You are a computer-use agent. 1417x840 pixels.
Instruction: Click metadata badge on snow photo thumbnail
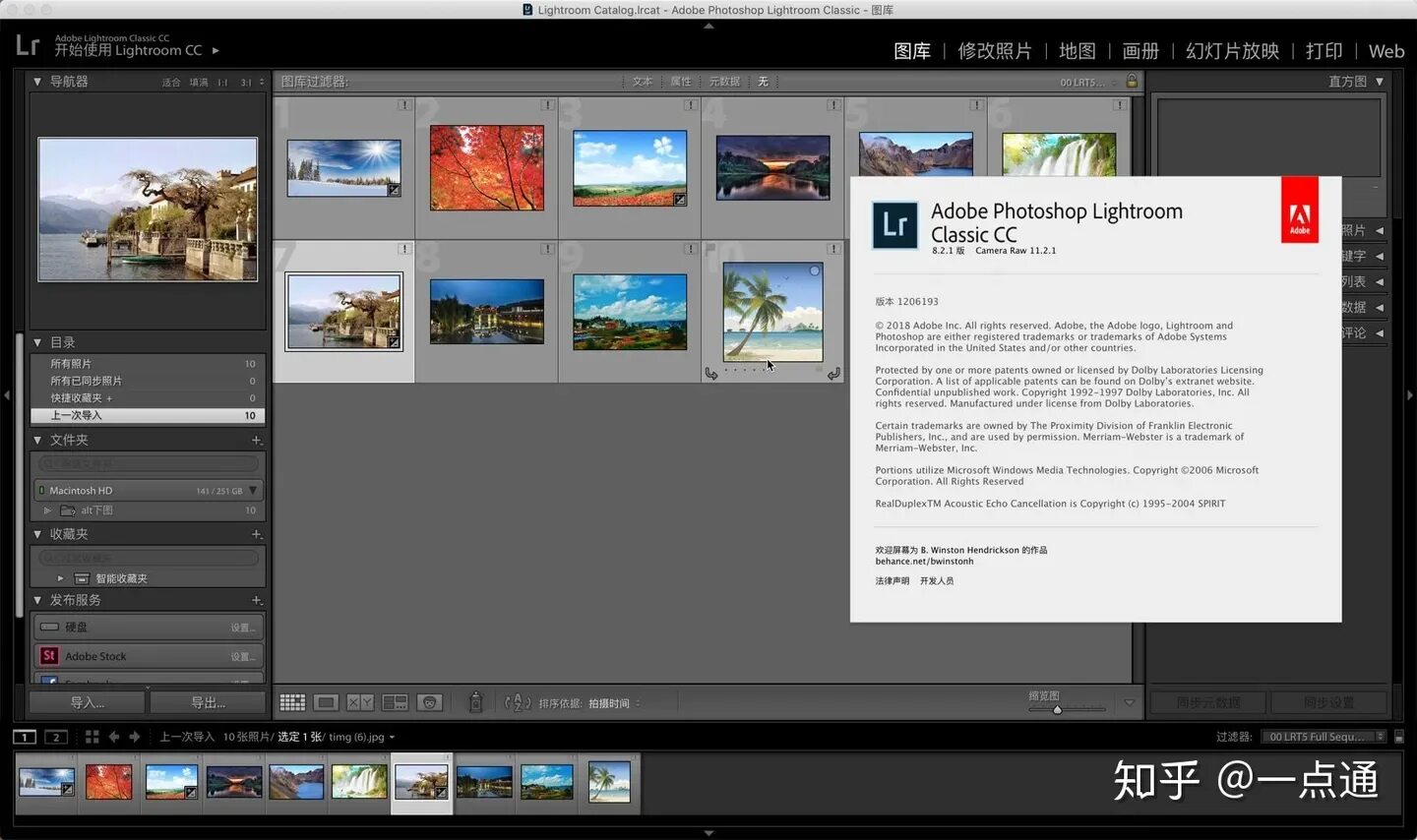394,190
